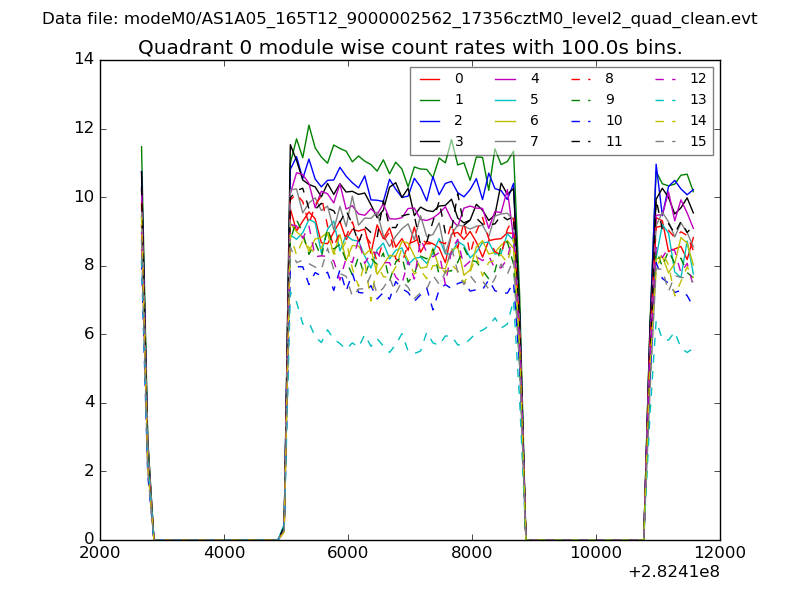800x600 pixels.
Task: Click the green line swatch for module 1
Action: 430,99
